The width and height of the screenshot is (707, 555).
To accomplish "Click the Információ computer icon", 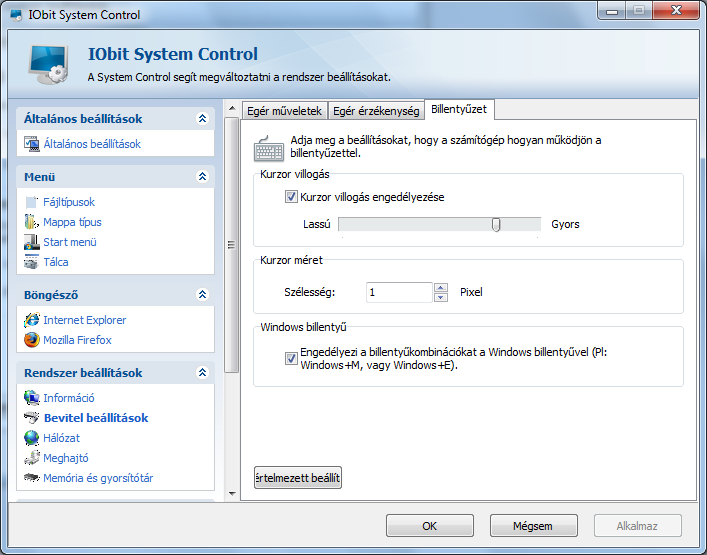I will pyautogui.click(x=32, y=398).
